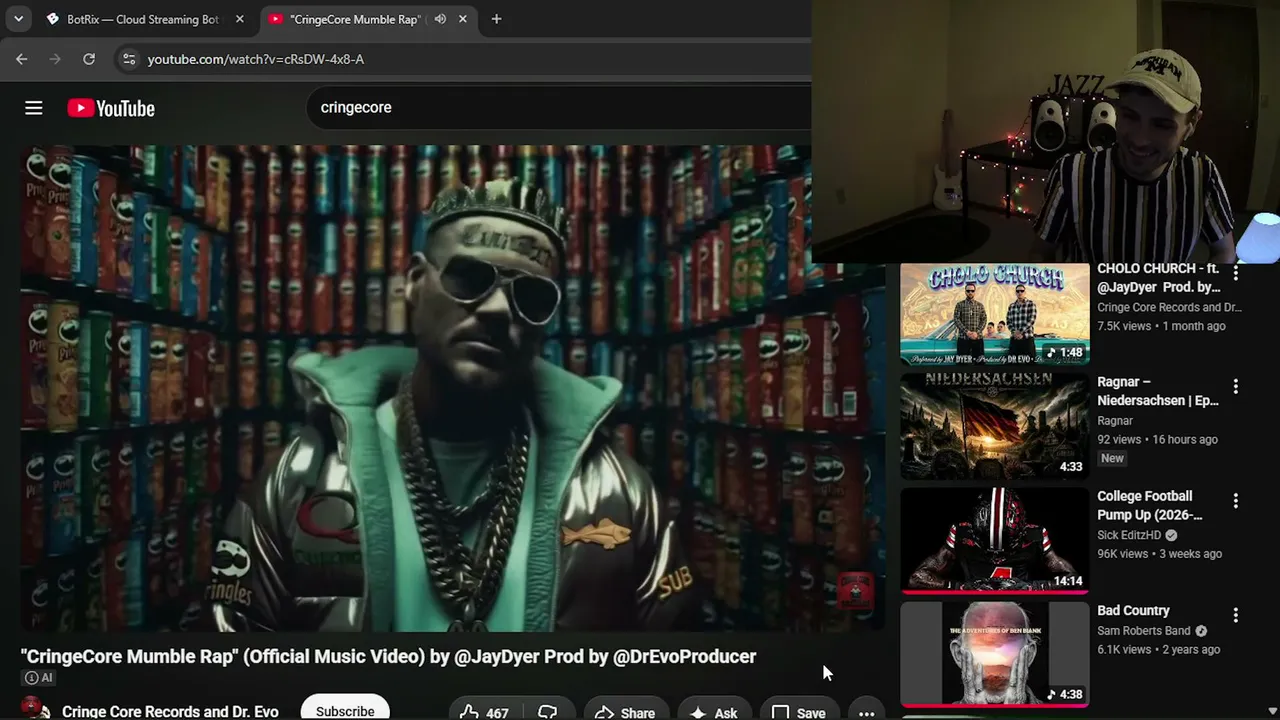The height and width of the screenshot is (720, 1280).
Task: Open the Ask button below the video
Action: point(714,712)
